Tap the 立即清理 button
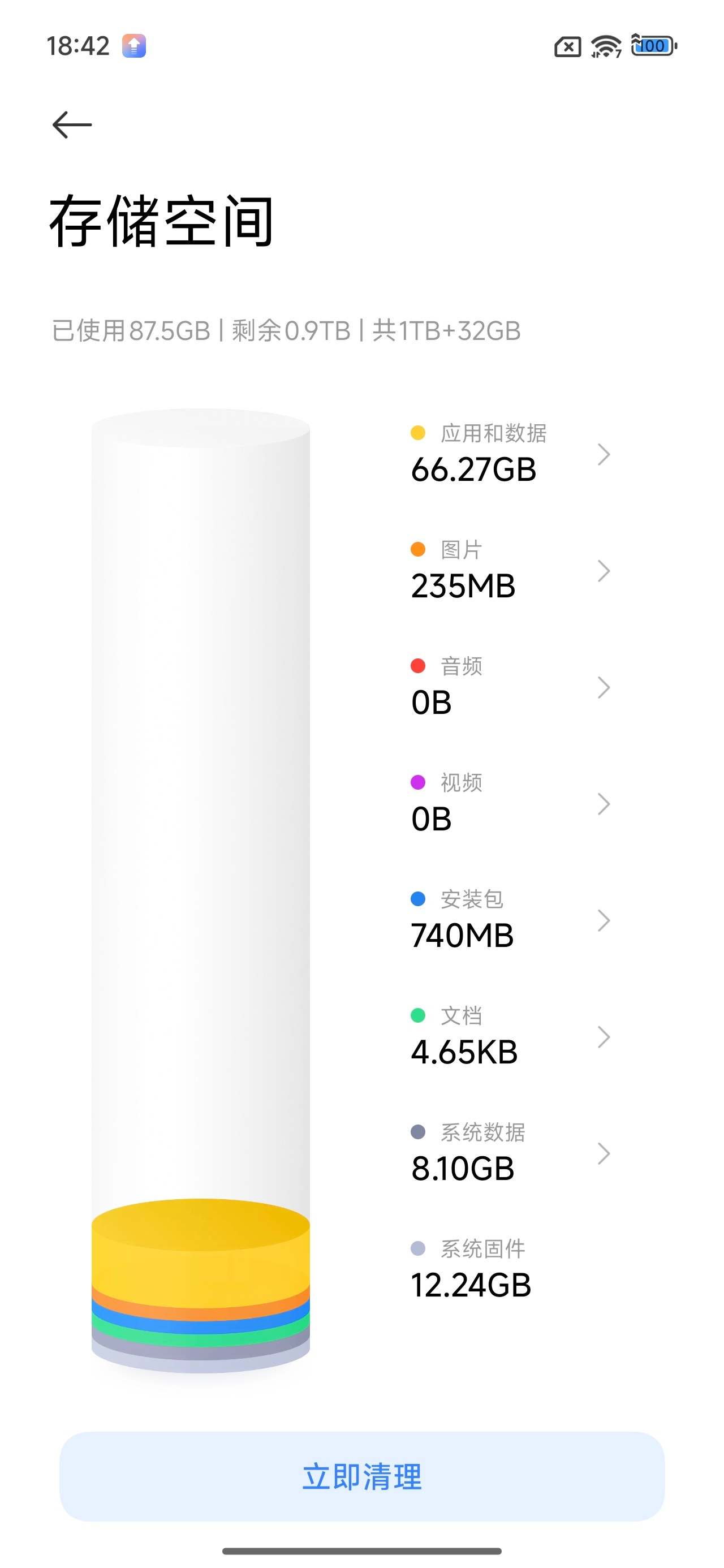The height and width of the screenshot is (1568, 724). pyautogui.click(x=361, y=1476)
